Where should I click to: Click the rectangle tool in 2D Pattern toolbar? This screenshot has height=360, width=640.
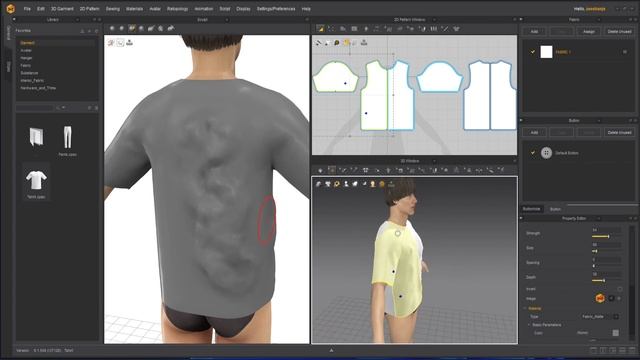coord(354,29)
